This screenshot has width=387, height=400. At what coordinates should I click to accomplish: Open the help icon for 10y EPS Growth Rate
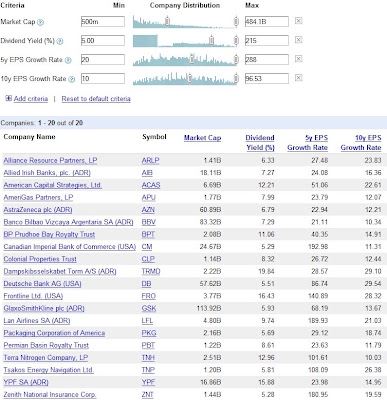[x=71, y=79]
